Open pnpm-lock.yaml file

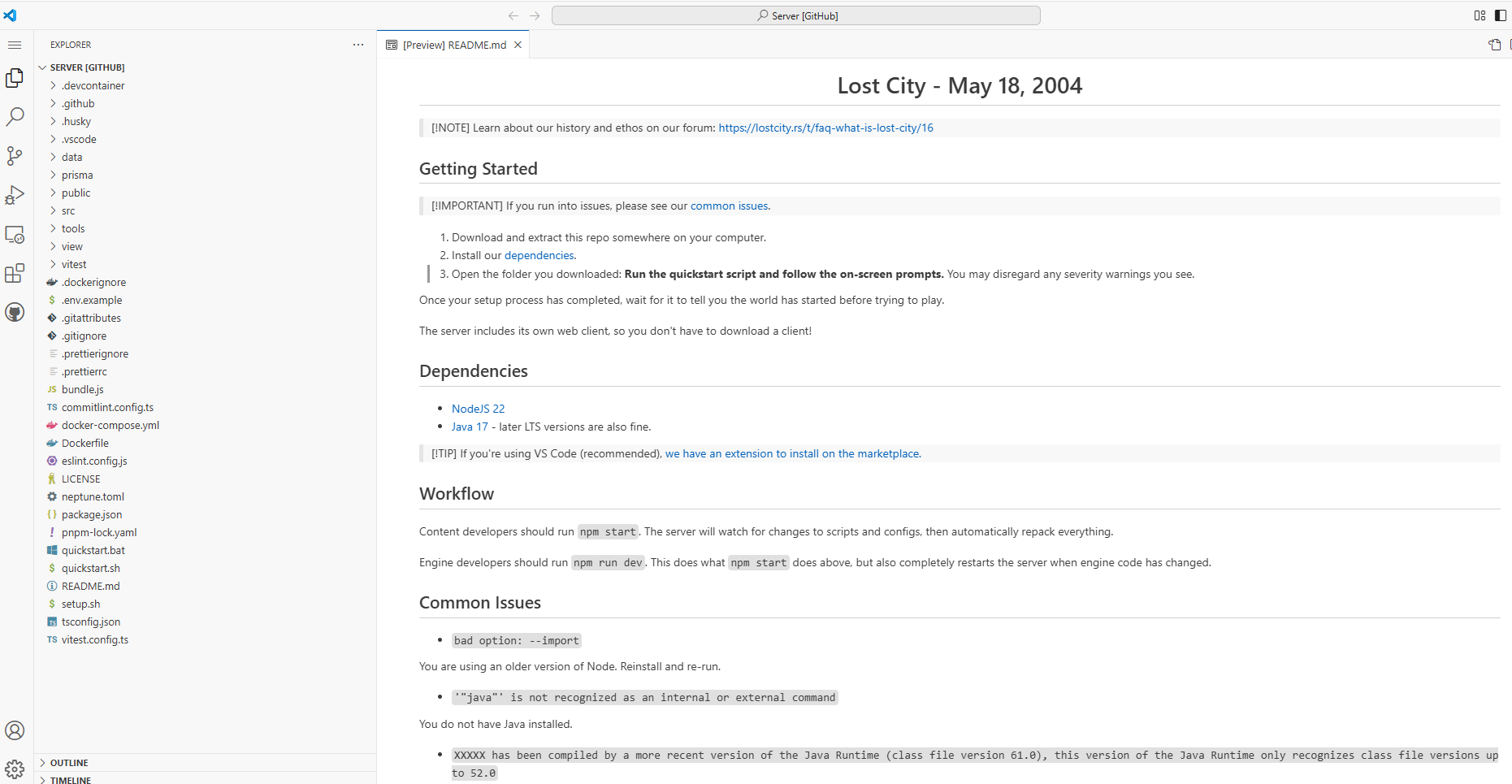tap(206, 532)
